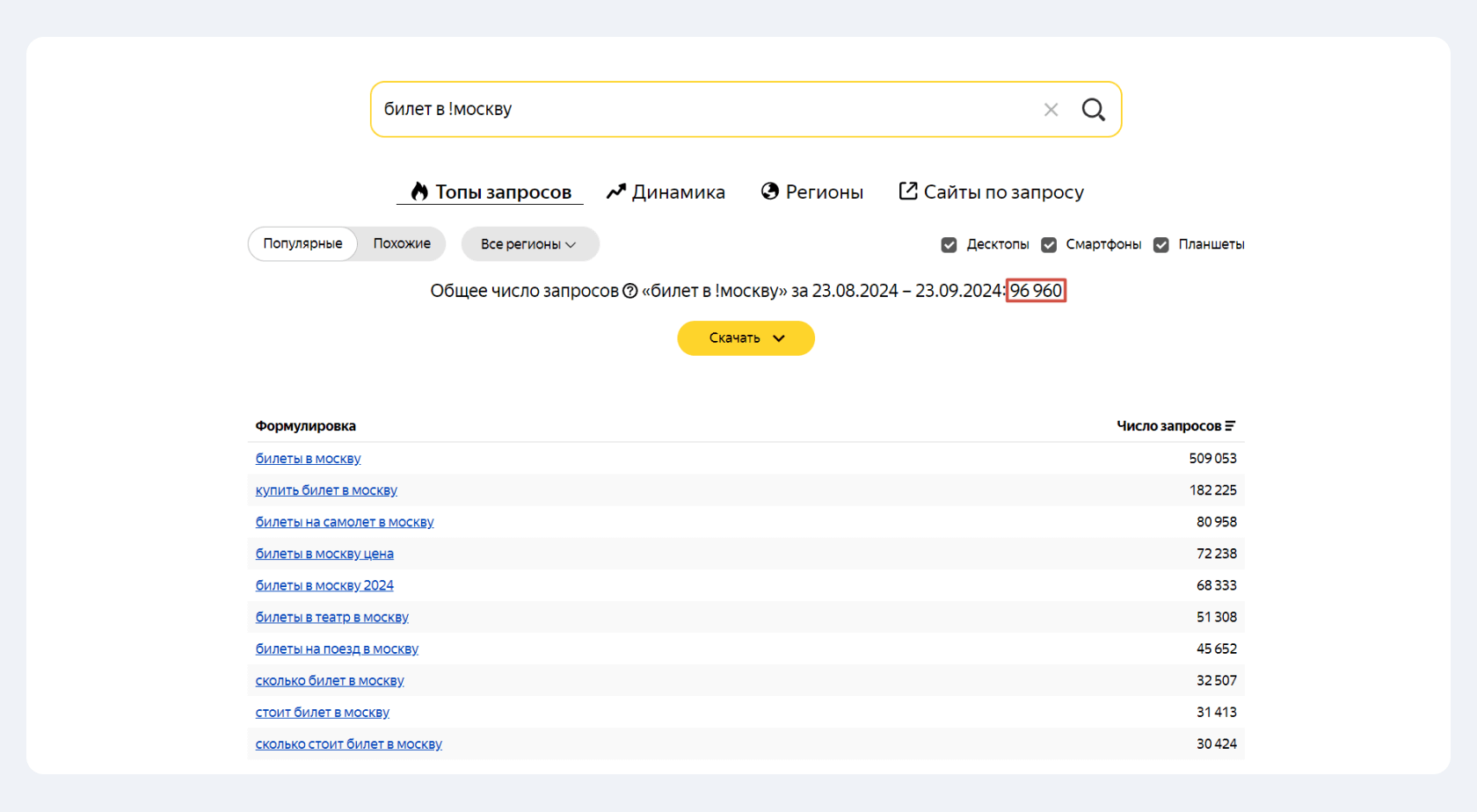This screenshot has width=1477, height=812.
Task: Switch to the Регионы tab
Action: coord(824,192)
